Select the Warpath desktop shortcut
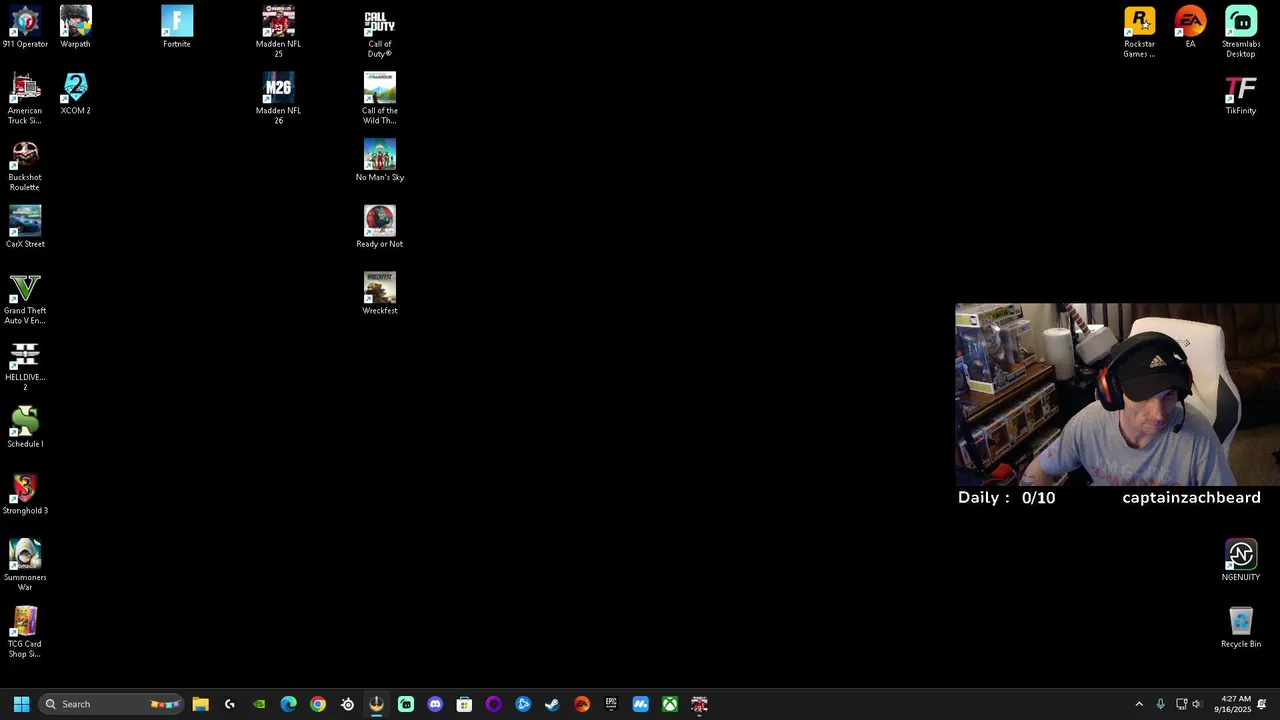Image resolution: width=1280 pixels, height=720 pixels. [x=75, y=27]
